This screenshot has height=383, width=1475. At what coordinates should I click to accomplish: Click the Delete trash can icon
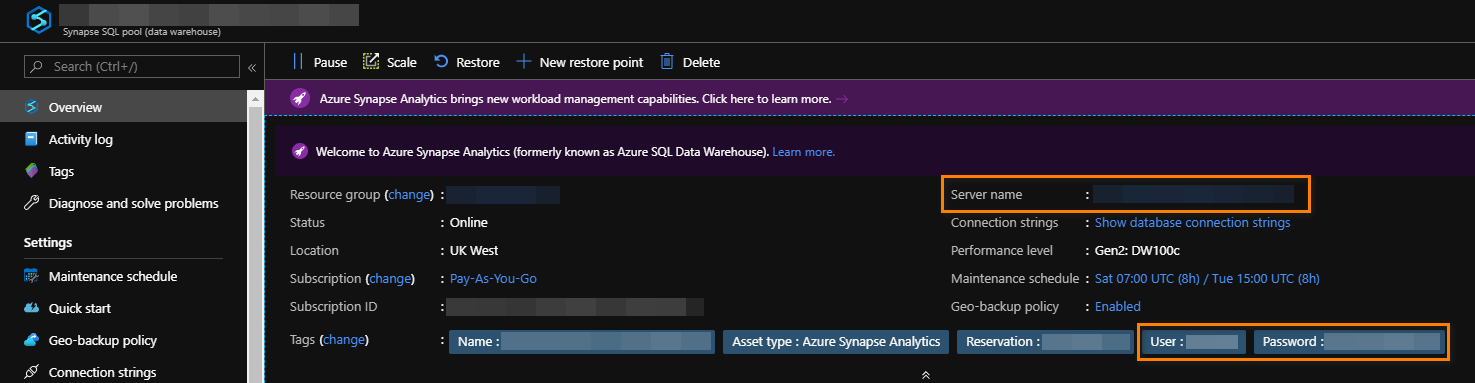coord(667,62)
